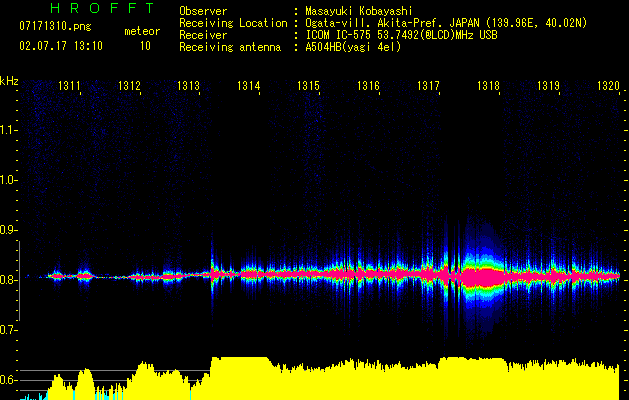Click the meteor count value 10
The height and width of the screenshot is (400, 629).
coord(145,46)
